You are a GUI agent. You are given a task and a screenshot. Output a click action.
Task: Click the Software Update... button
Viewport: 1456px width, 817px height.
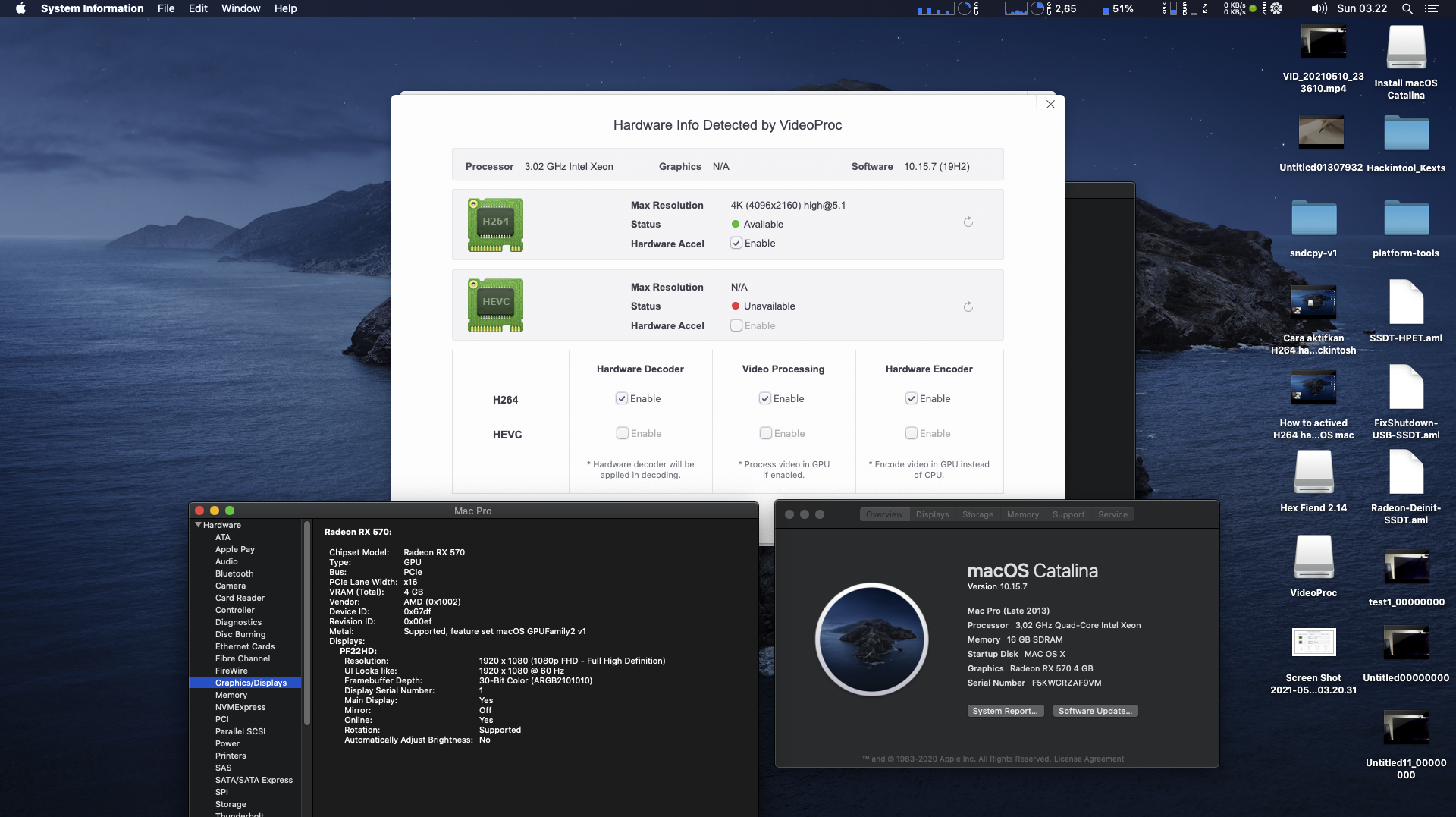[1095, 711]
